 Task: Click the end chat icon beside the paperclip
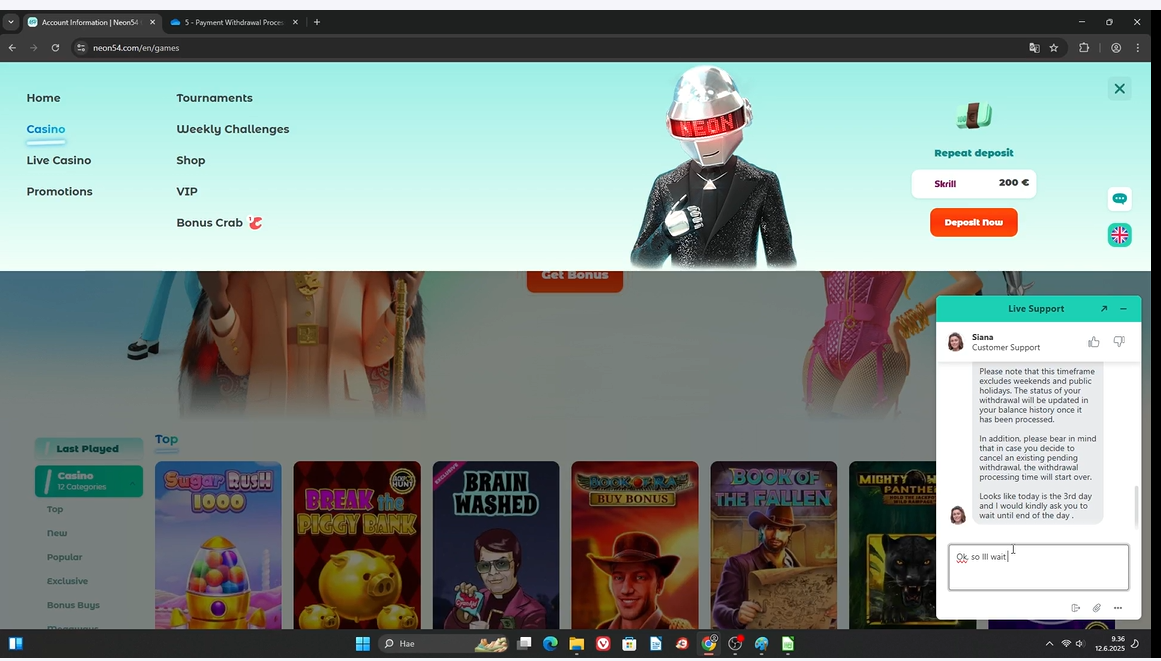[1076, 608]
